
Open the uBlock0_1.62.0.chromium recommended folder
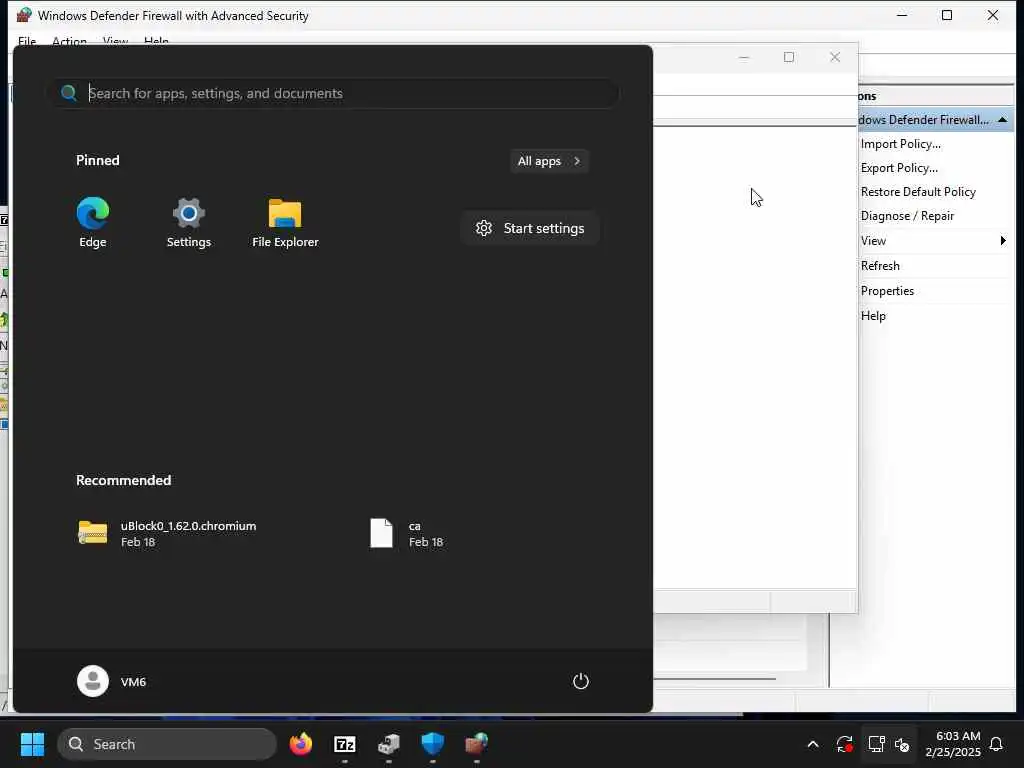tap(168, 534)
